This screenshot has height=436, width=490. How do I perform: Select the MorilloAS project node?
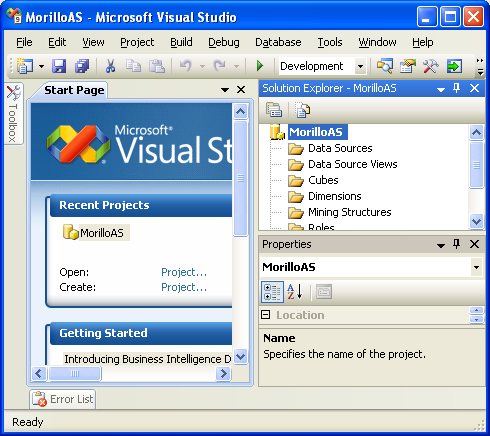pyautogui.click(x=316, y=132)
